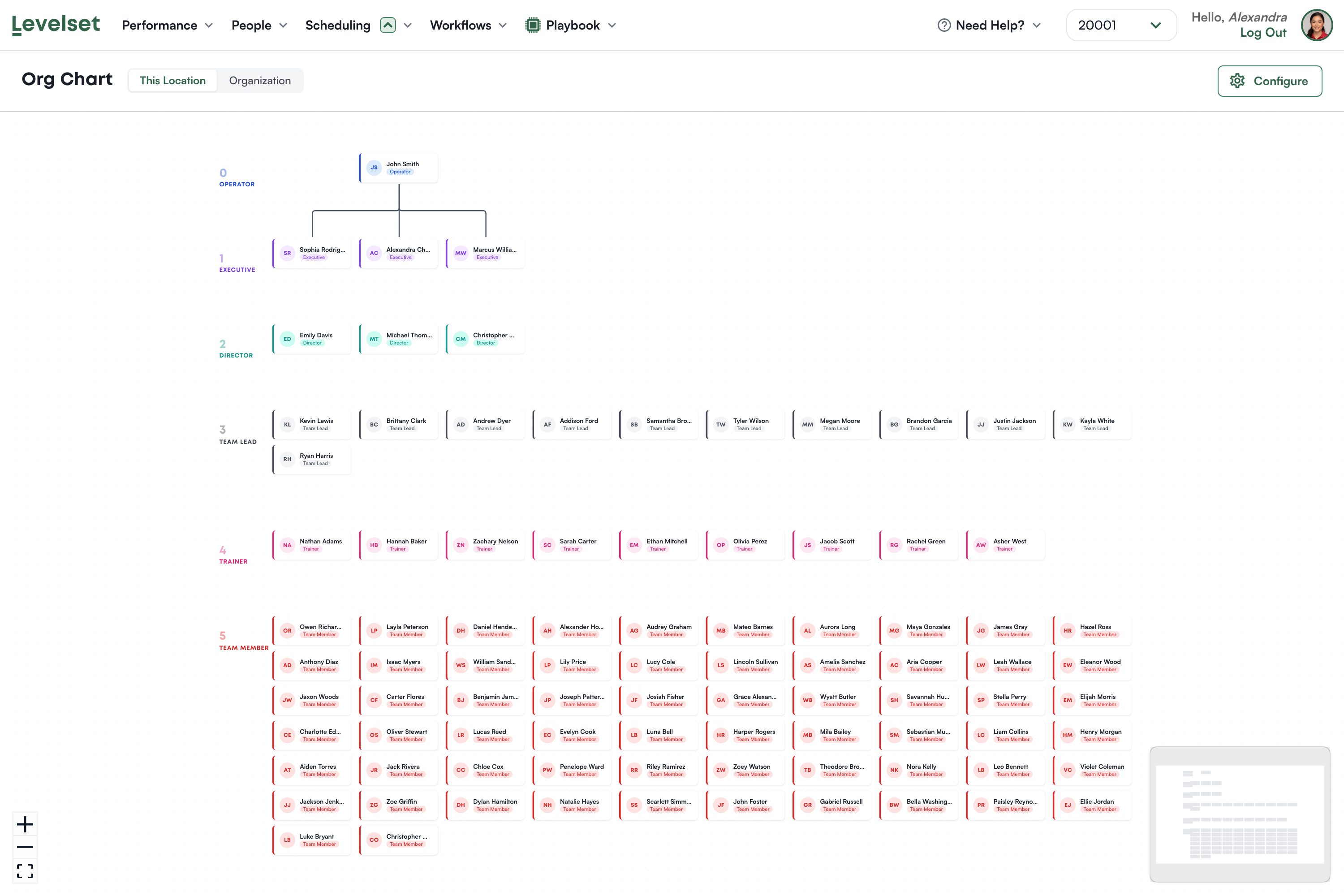Image resolution: width=1344 pixels, height=896 pixels.
Task: Click Violet Coleman's name
Action: point(1102,766)
